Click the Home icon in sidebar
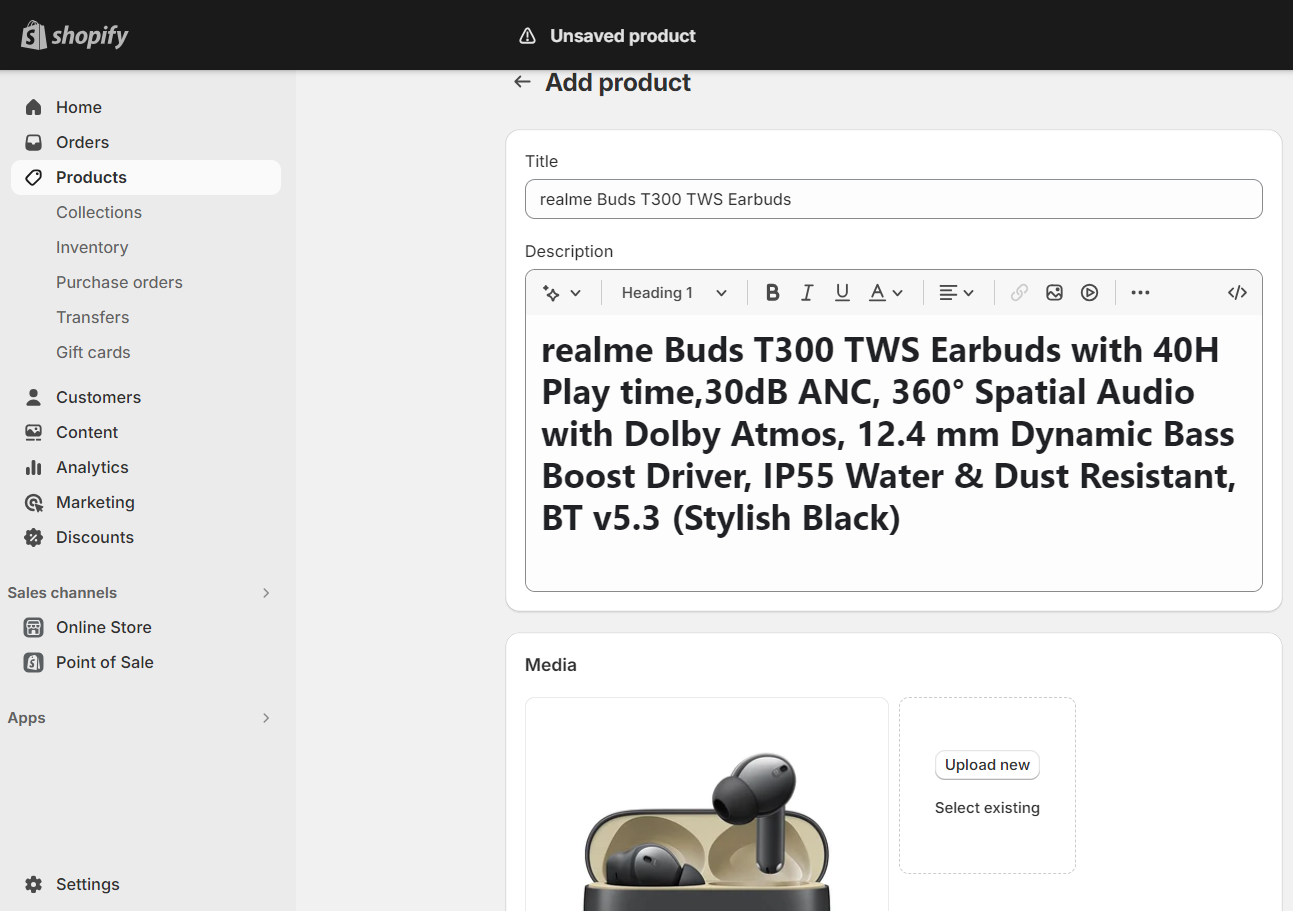 tap(34, 107)
